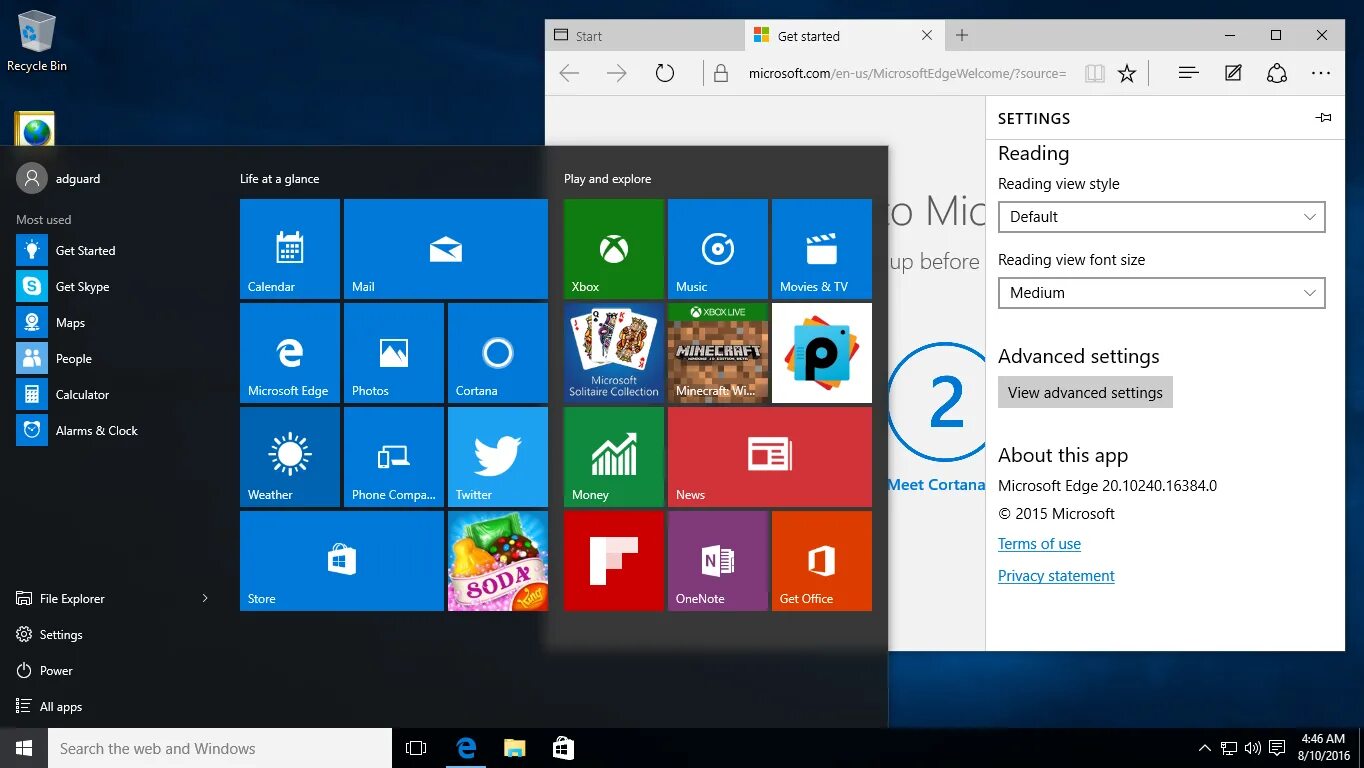Pin the Settings pane

click(1323, 118)
